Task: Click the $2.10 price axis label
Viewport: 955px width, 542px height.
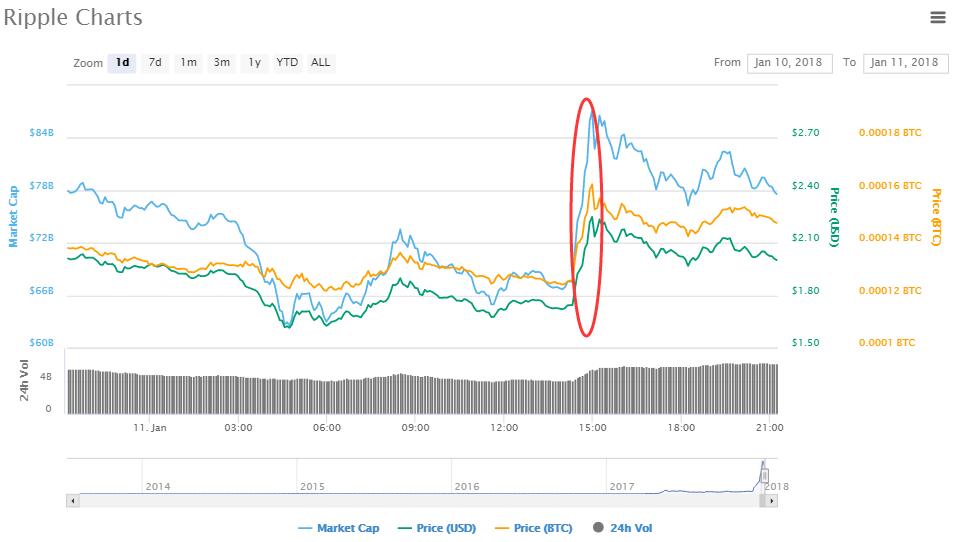Action: [x=805, y=238]
